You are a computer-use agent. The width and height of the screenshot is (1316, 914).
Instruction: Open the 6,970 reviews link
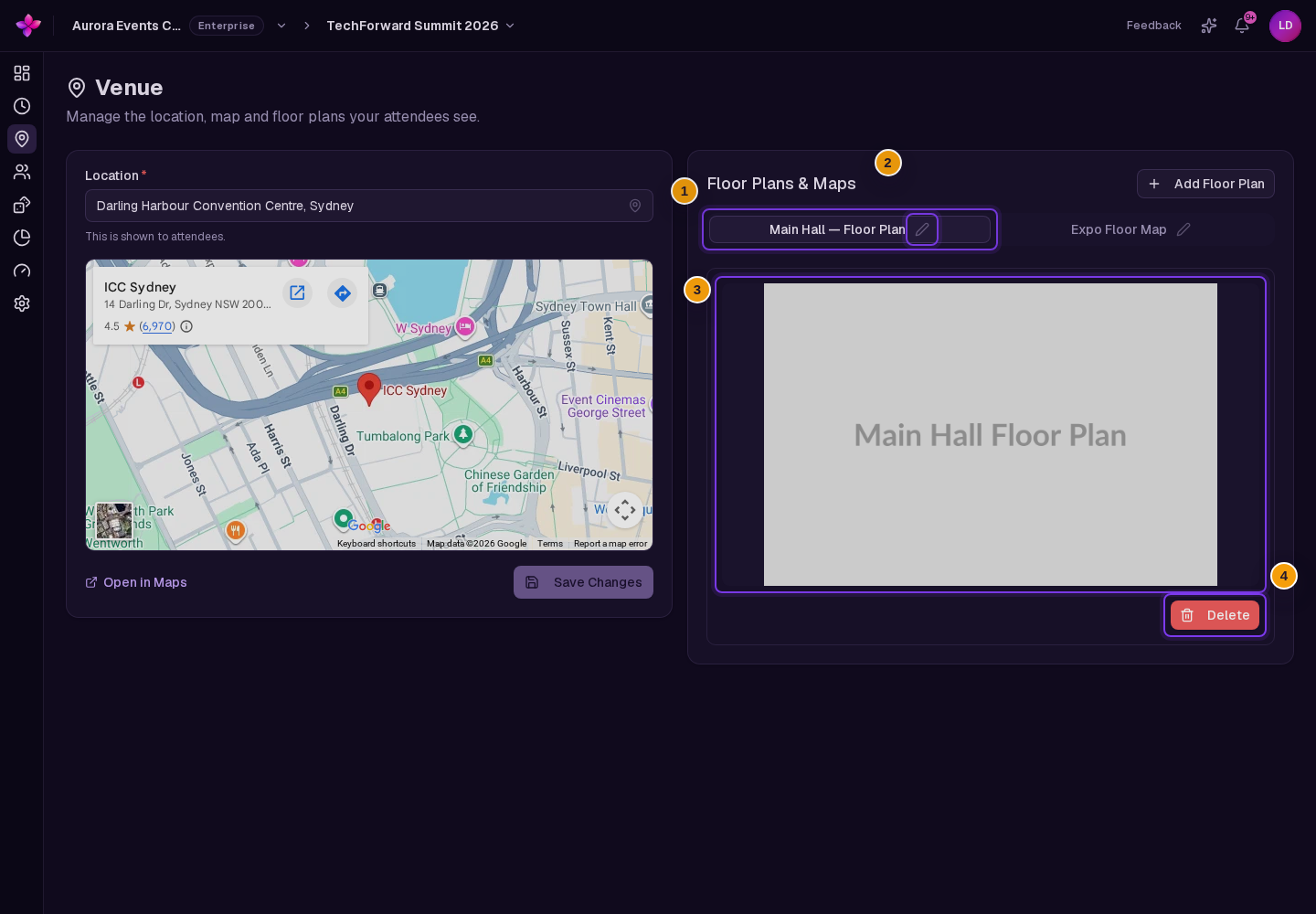coord(157,326)
